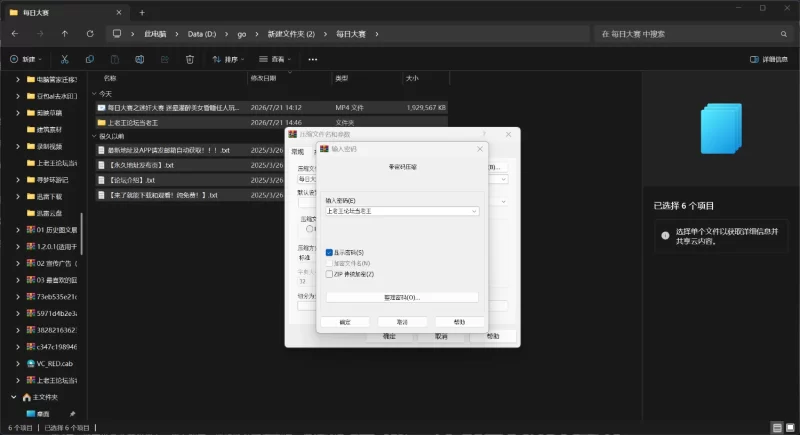Toggle the 详细信息 details pane button
The height and width of the screenshot is (435, 800).
[769, 59]
